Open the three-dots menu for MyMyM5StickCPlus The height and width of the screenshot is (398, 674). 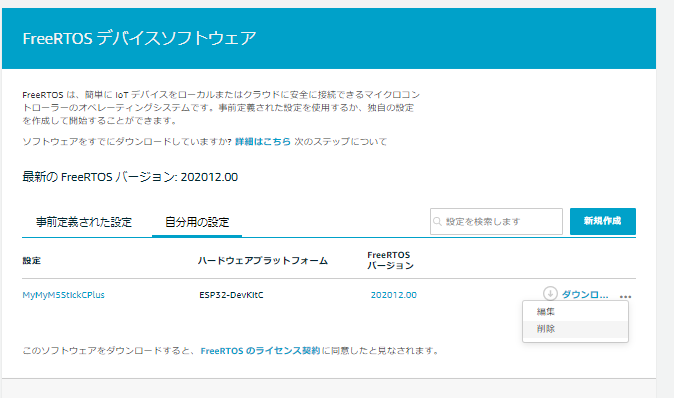625,296
